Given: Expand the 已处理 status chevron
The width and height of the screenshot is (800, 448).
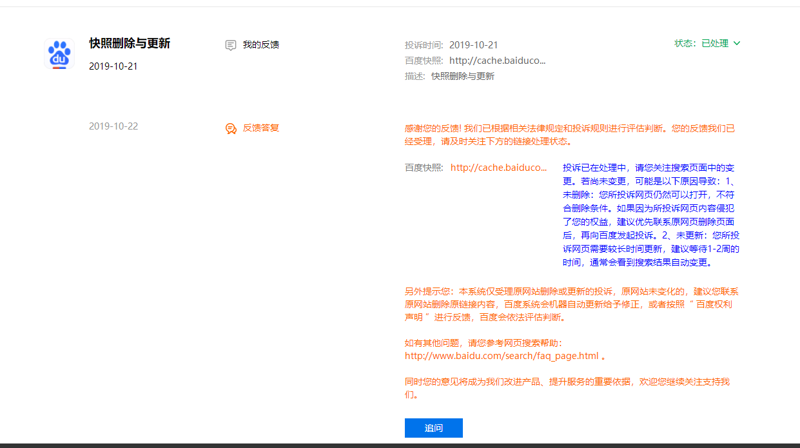Looking at the screenshot, I should [x=737, y=43].
